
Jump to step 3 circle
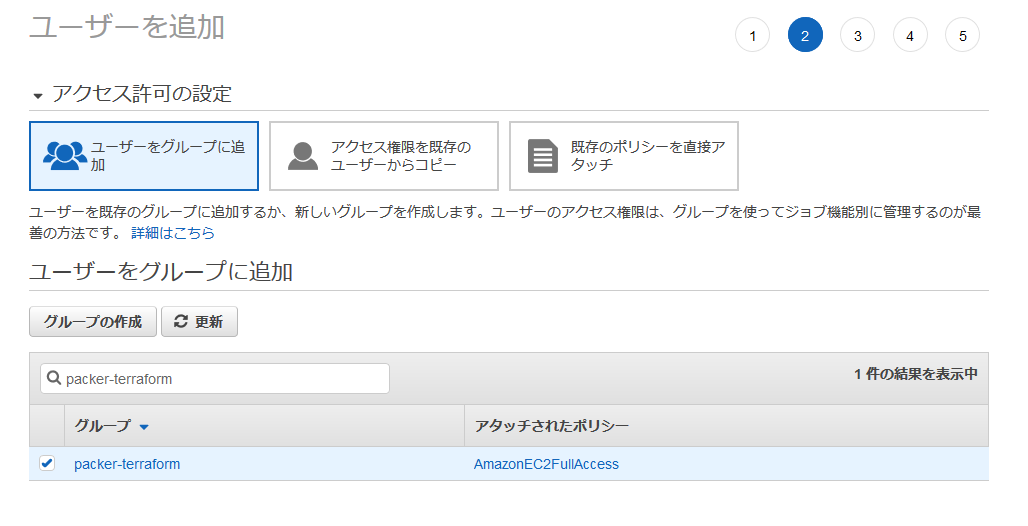[x=857, y=36]
